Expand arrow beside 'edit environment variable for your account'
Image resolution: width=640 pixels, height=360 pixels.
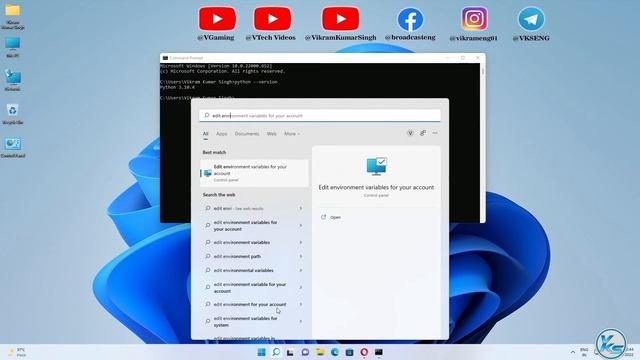(301, 287)
